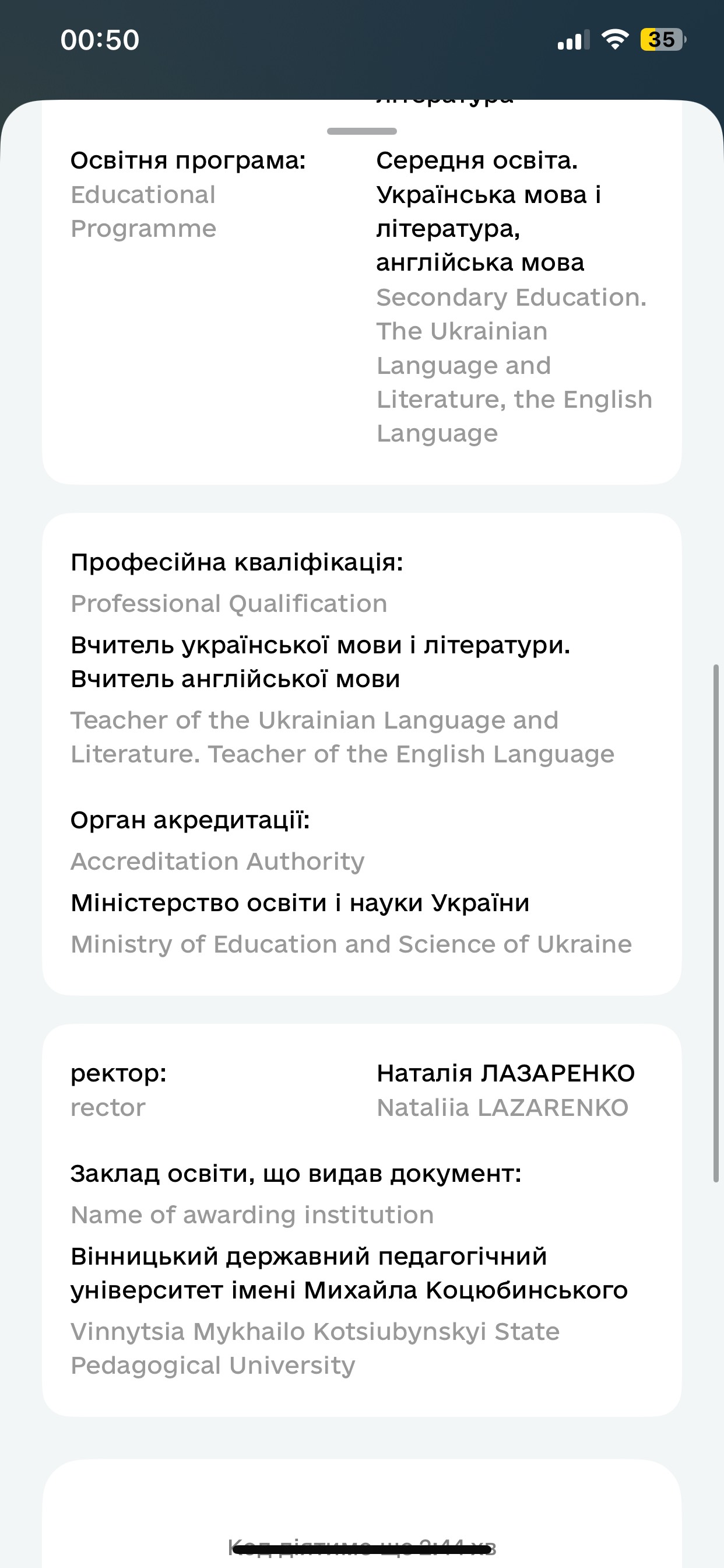This screenshot has width=724, height=1568.
Task: Tap Заклад освіти, що видав документ heading
Action: tap(296, 1174)
